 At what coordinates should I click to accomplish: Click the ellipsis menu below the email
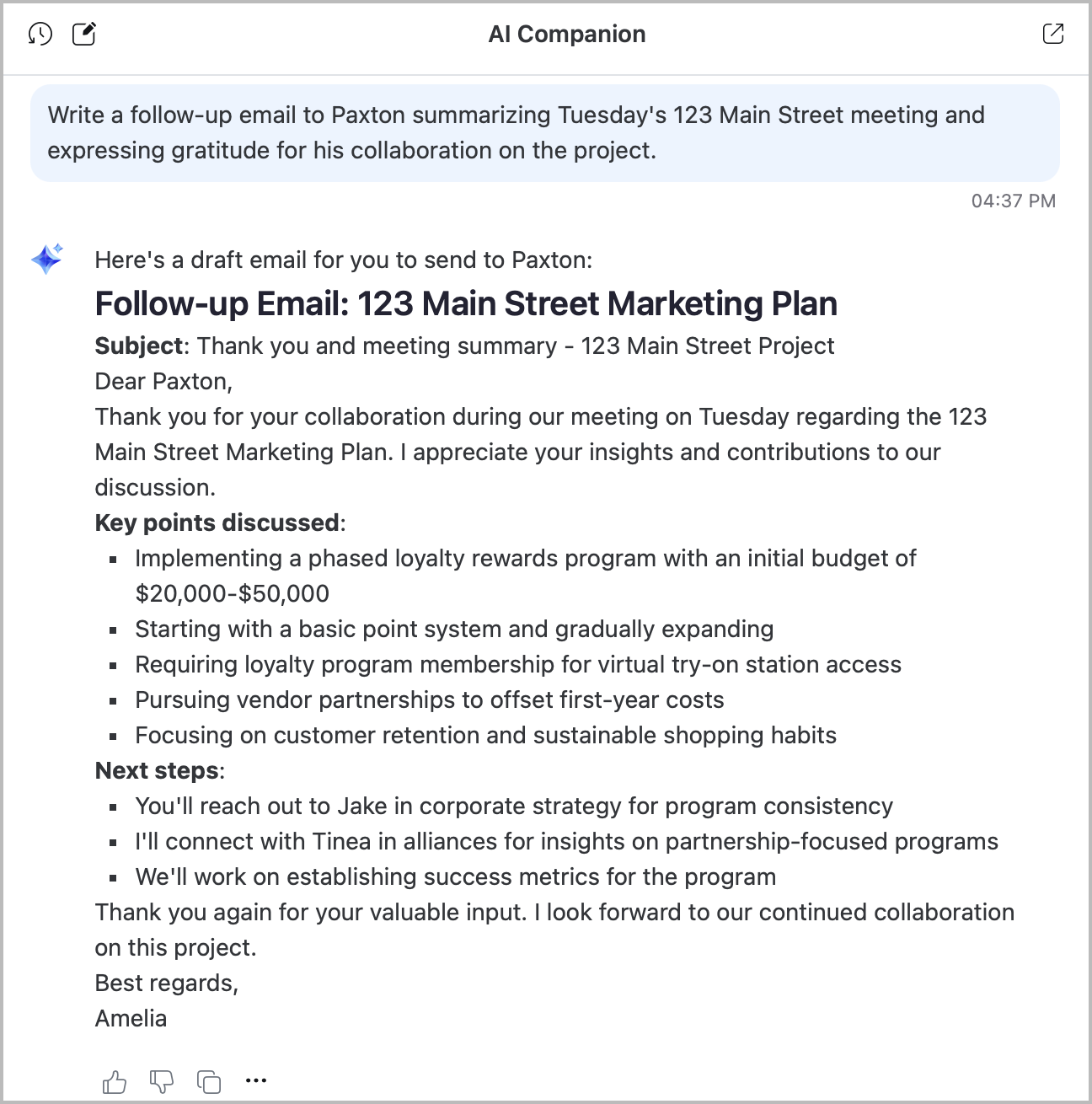pyautogui.click(x=255, y=1080)
